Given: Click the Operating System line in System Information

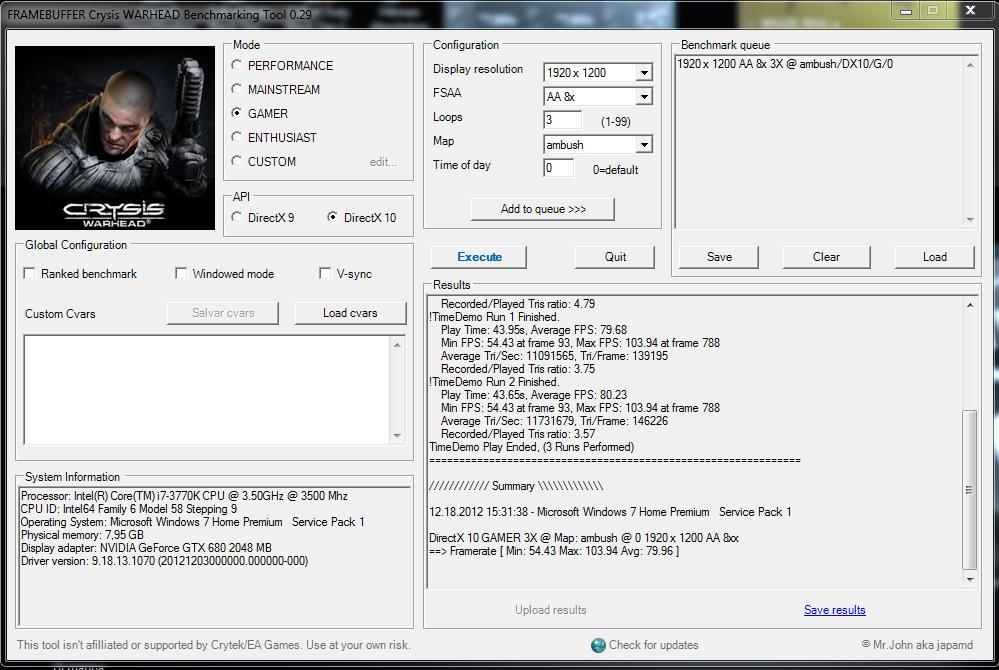Looking at the screenshot, I should point(192,522).
